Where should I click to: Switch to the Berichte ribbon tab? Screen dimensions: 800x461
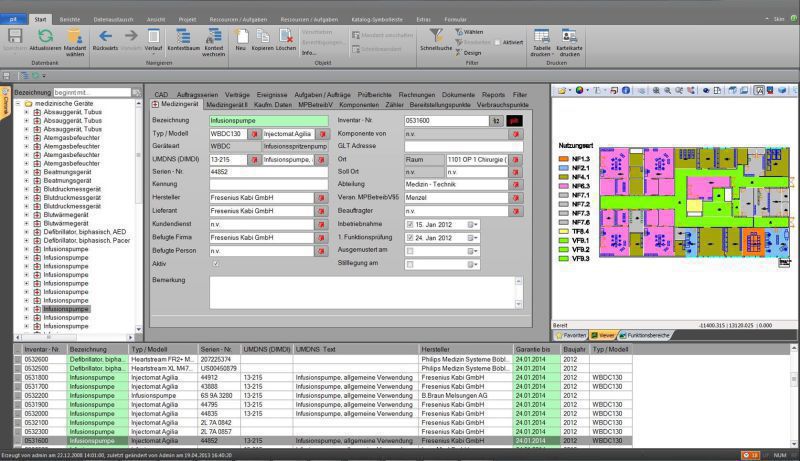point(70,19)
